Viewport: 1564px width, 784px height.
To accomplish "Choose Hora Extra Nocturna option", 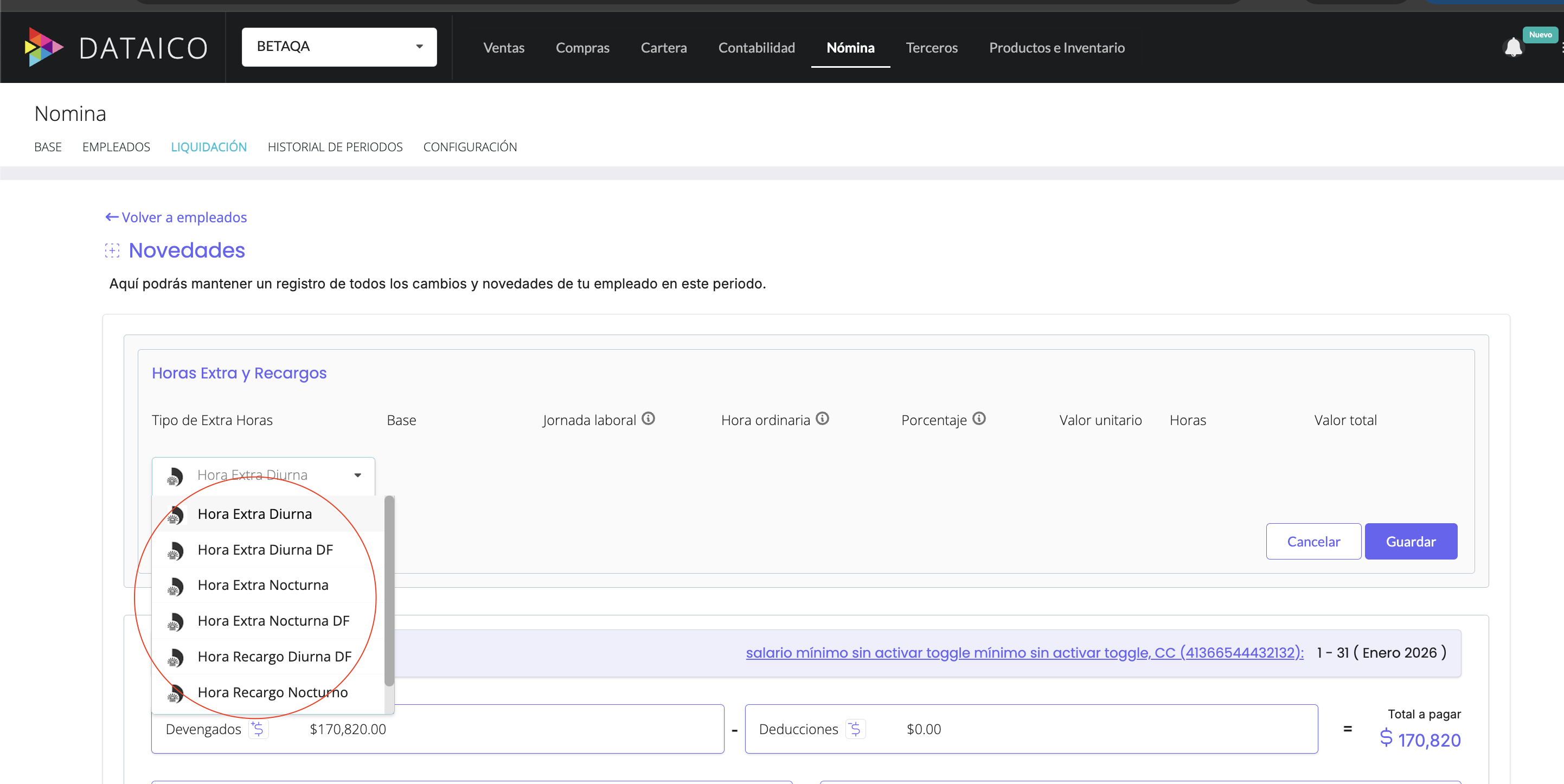I will [268, 585].
